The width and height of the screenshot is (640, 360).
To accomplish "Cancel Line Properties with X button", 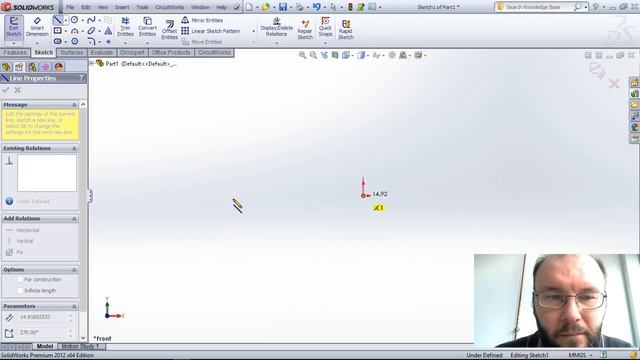I will click(x=18, y=90).
